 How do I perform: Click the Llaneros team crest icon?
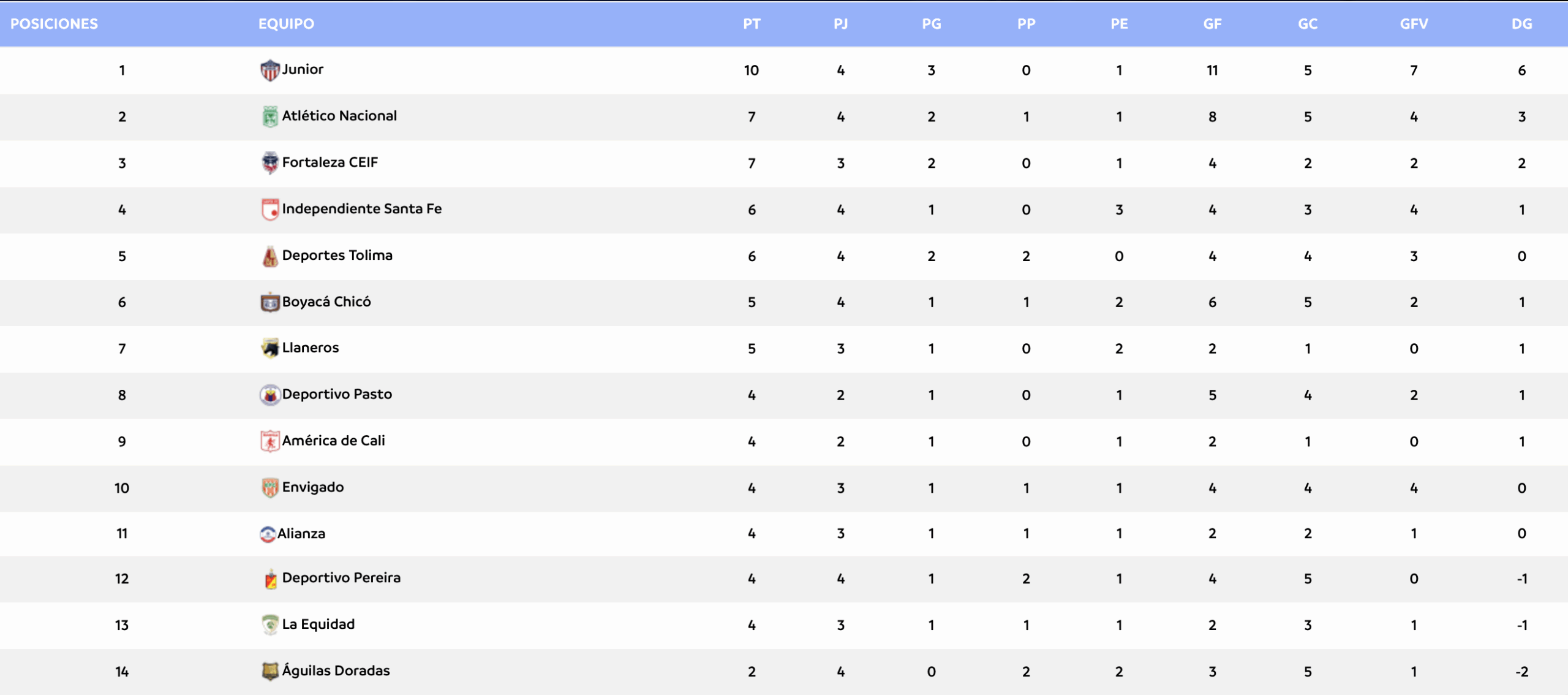pos(269,348)
